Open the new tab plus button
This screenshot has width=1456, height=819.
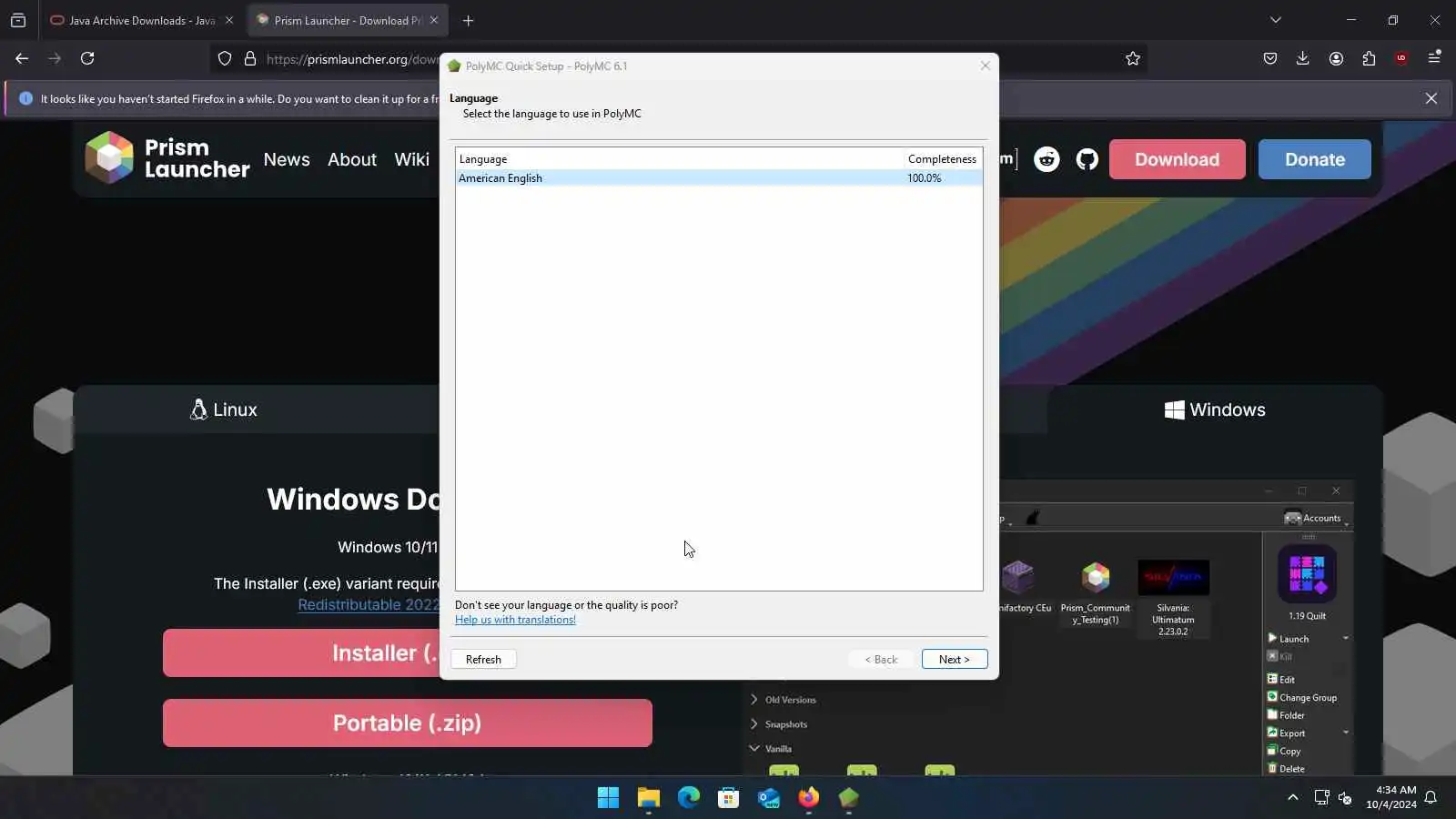tap(468, 20)
